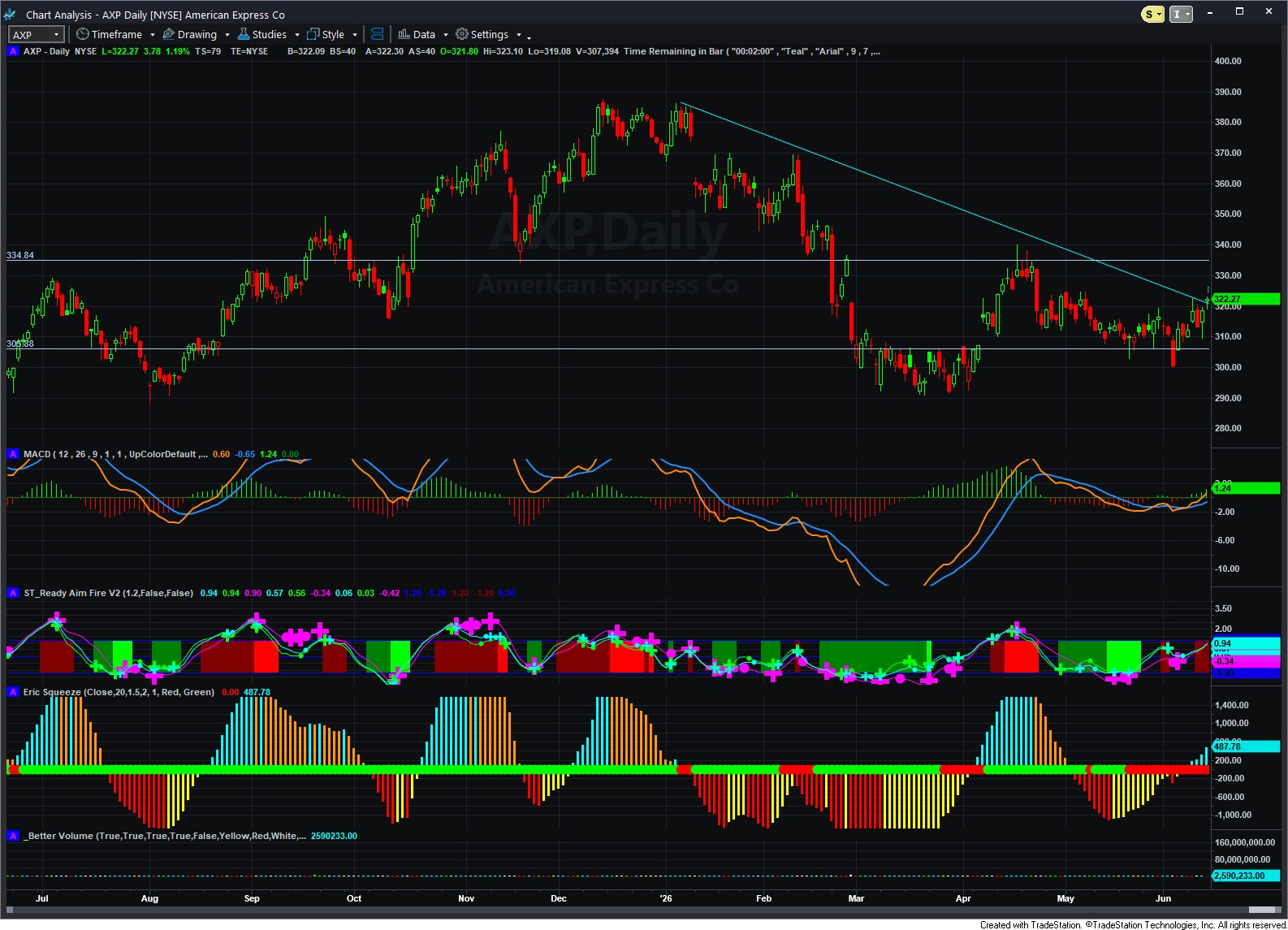Image resolution: width=1288 pixels, height=930 pixels.
Task: Expand the Drawing dropdown arrow
Action: click(227, 35)
